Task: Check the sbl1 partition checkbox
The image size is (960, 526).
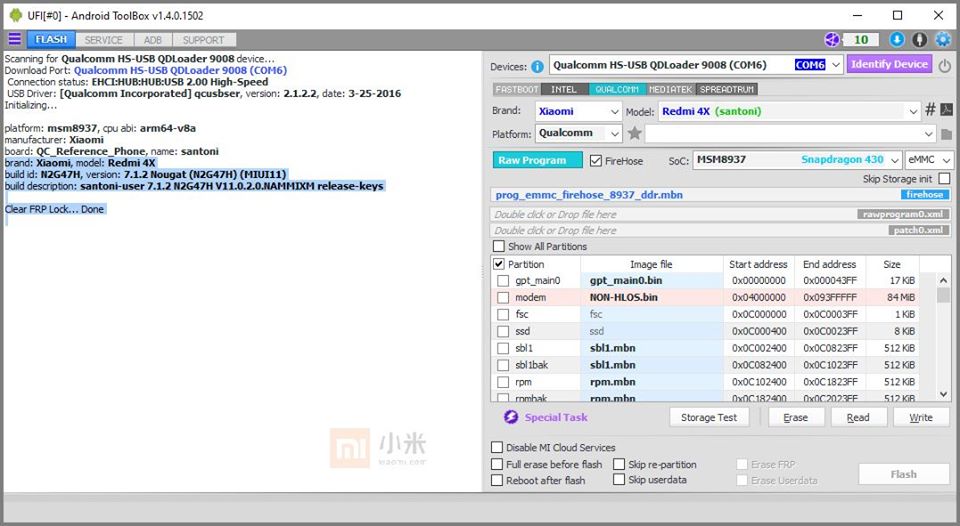Action: click(503, 348)
